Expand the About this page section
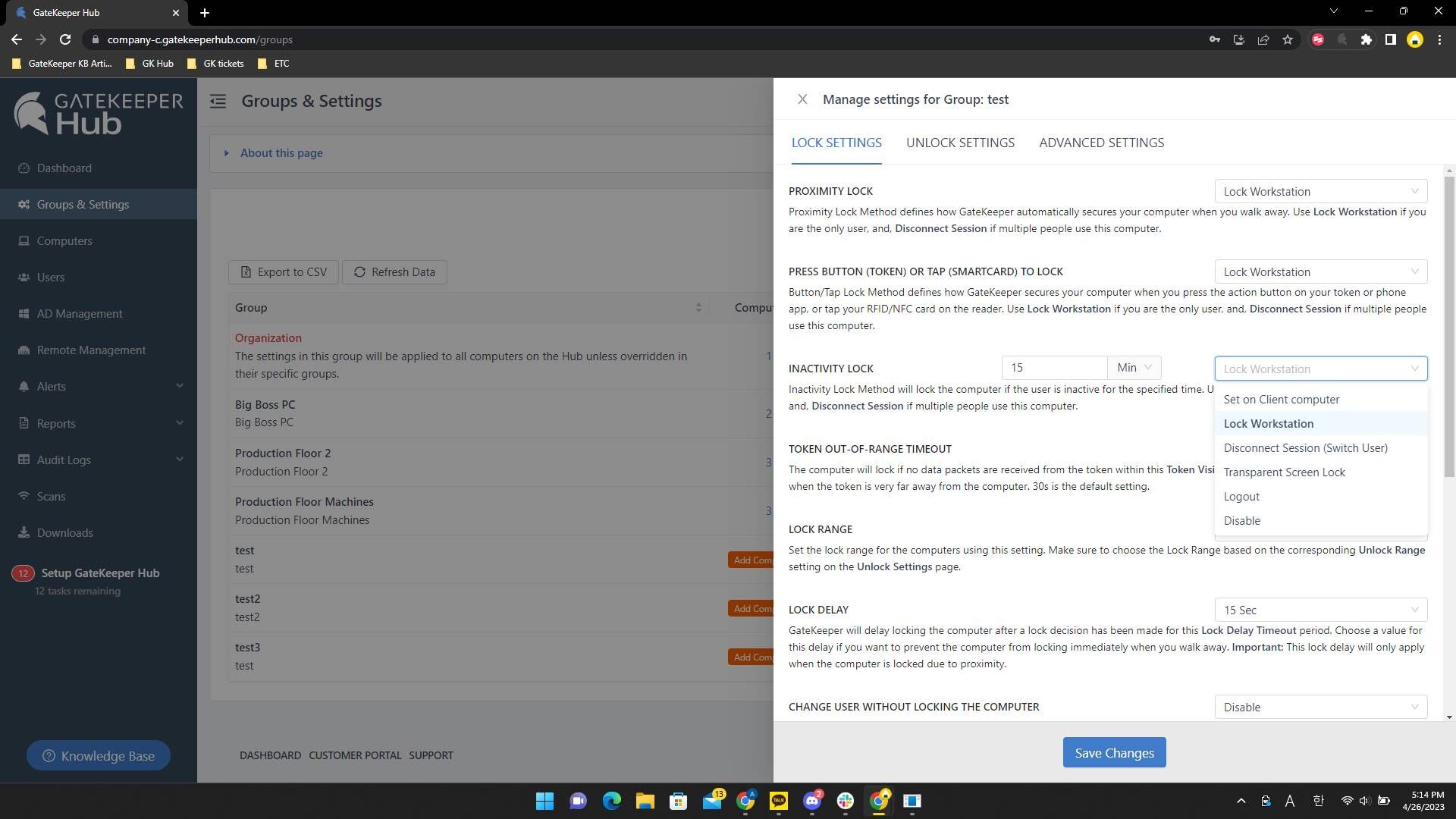1456x819 pixels. click(281, 153)
